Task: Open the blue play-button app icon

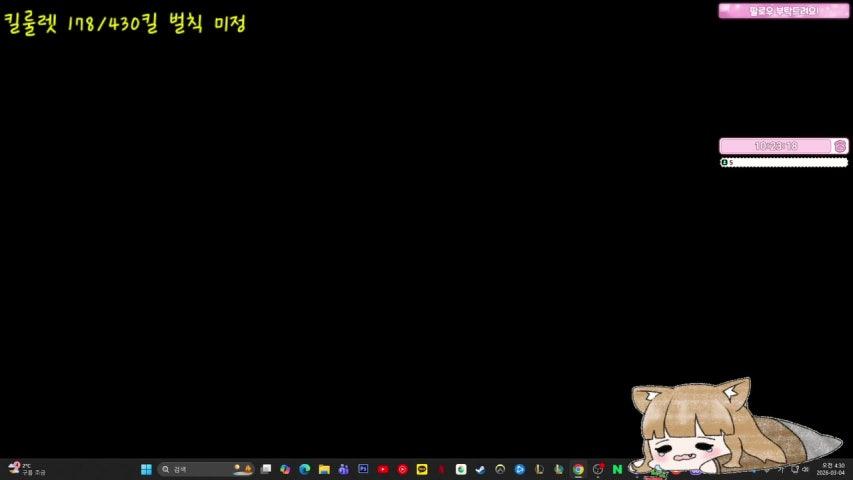Action: pyautogui.click(x=520, y=469)
